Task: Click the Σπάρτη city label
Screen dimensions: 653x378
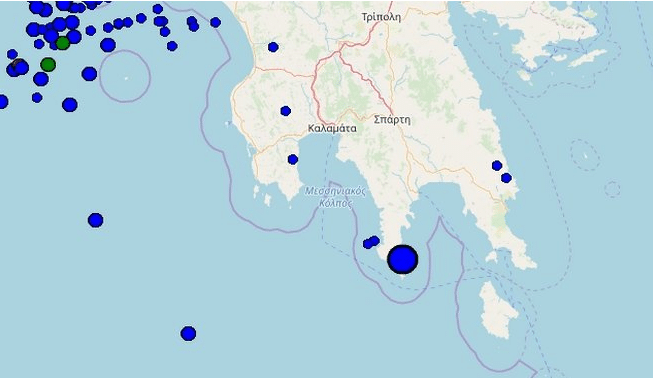Action: pyautogui.click(x=392, y=120)
